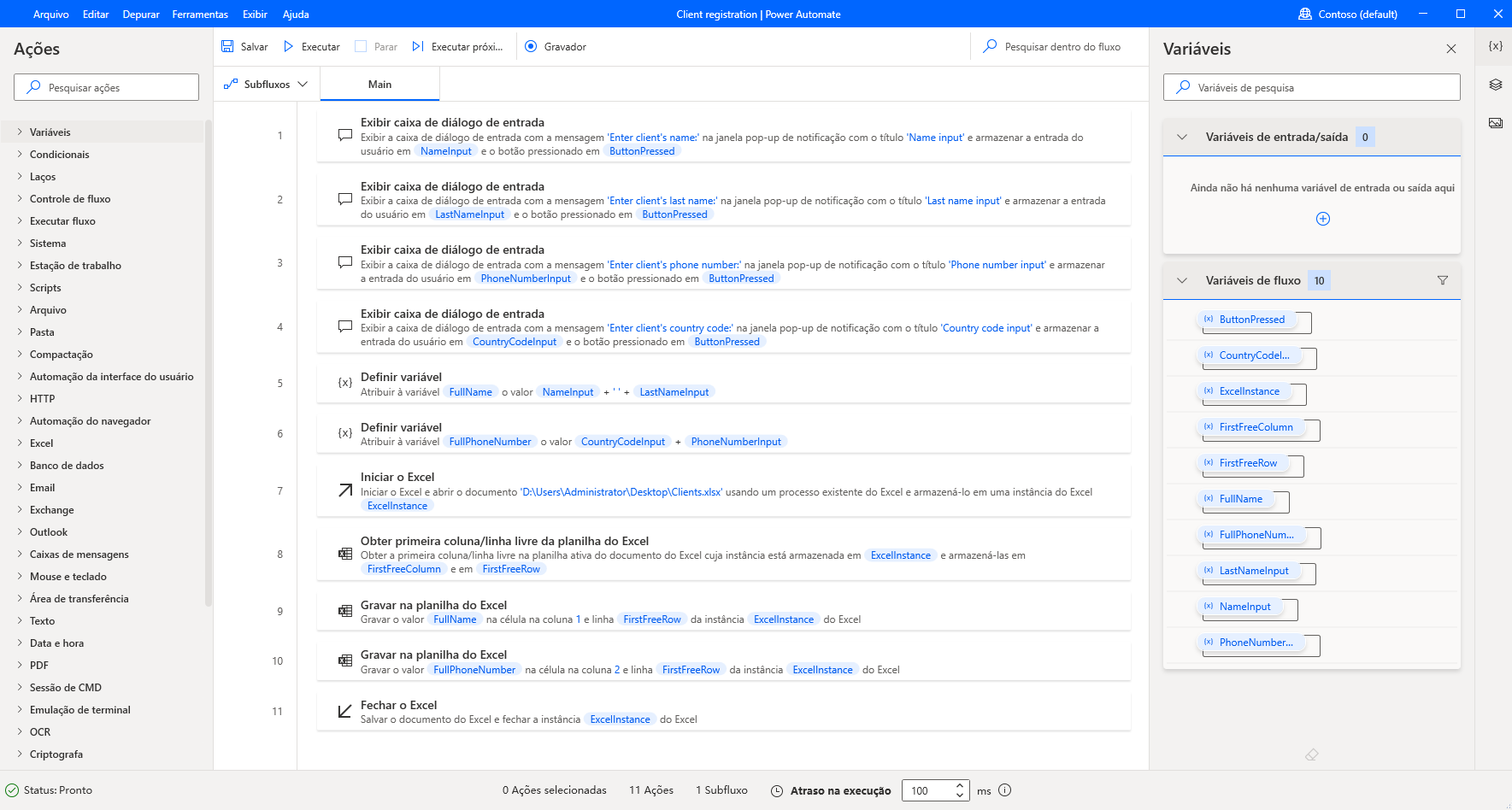The image size is (1512, 810).
Task: Click magnifier in Pesquisar dentro do fluxo
Action: pos(990,46)
